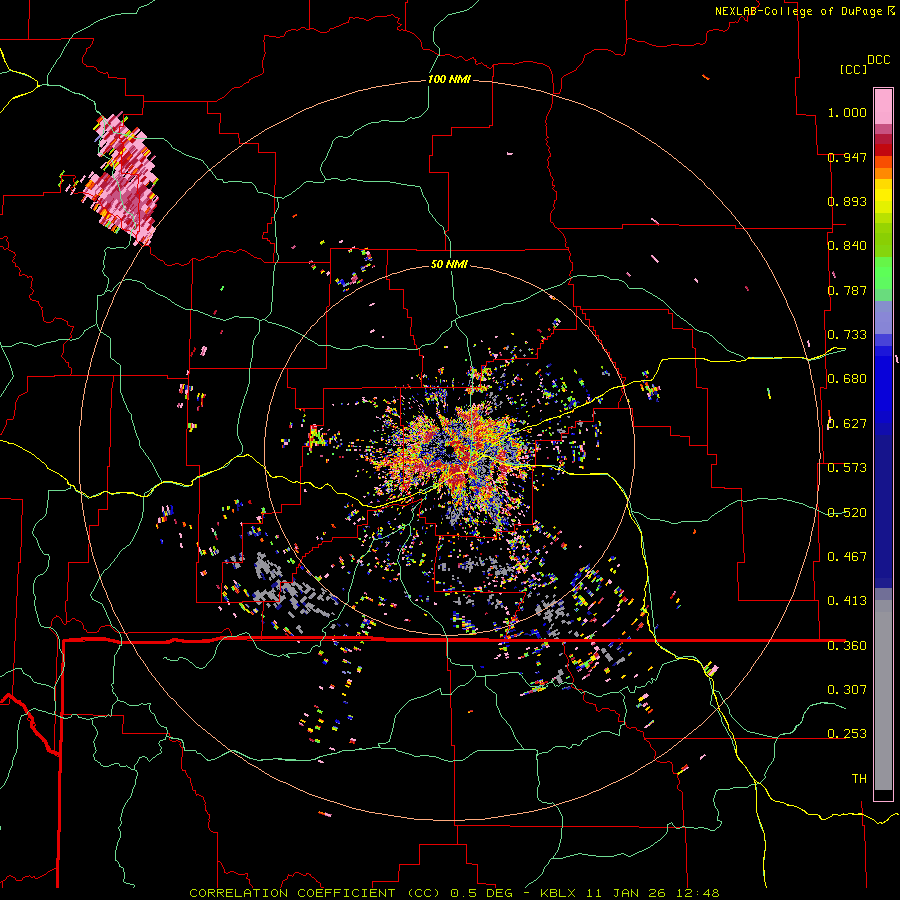Select the 0.360 scale value
The width and height of the screenshot is (900, 900).
[x=847, y=646]
